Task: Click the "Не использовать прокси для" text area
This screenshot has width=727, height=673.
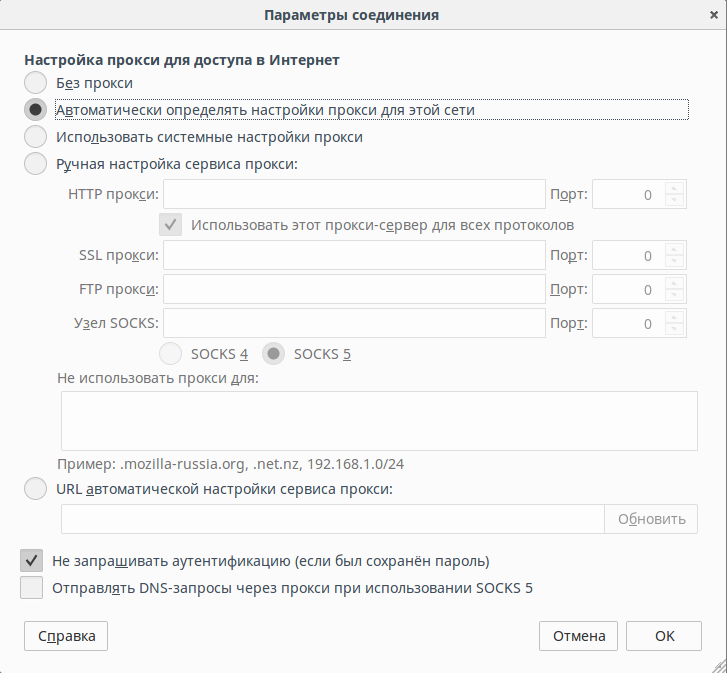Action: [379, 421]
